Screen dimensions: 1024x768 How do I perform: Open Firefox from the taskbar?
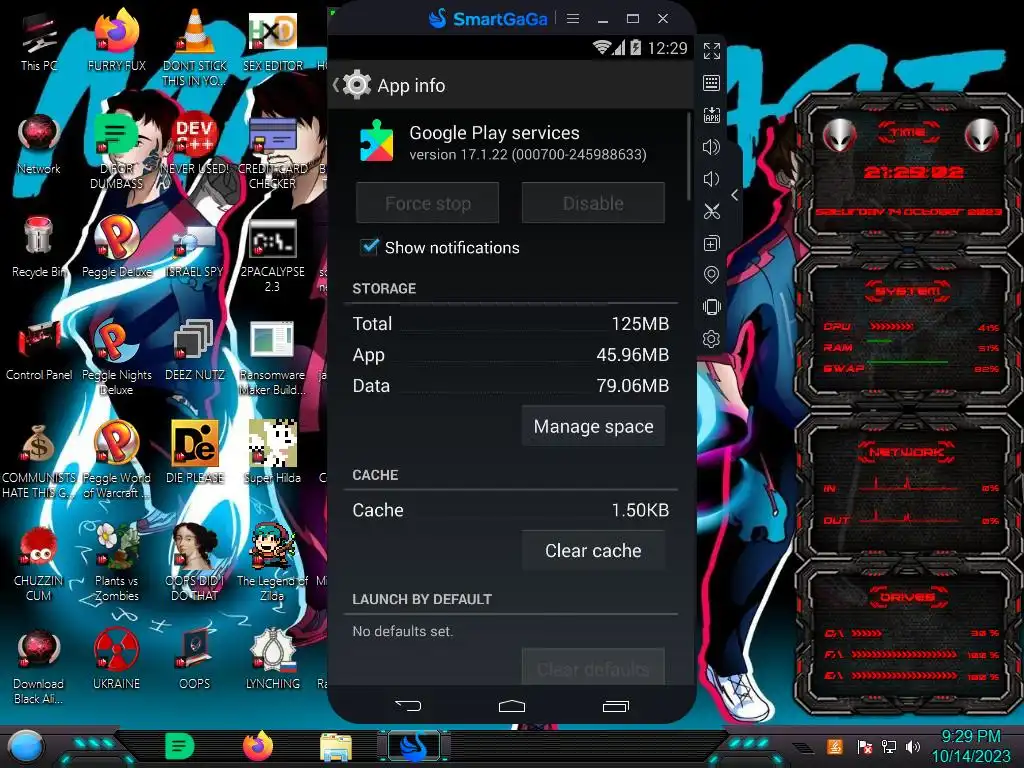[257, 746]
